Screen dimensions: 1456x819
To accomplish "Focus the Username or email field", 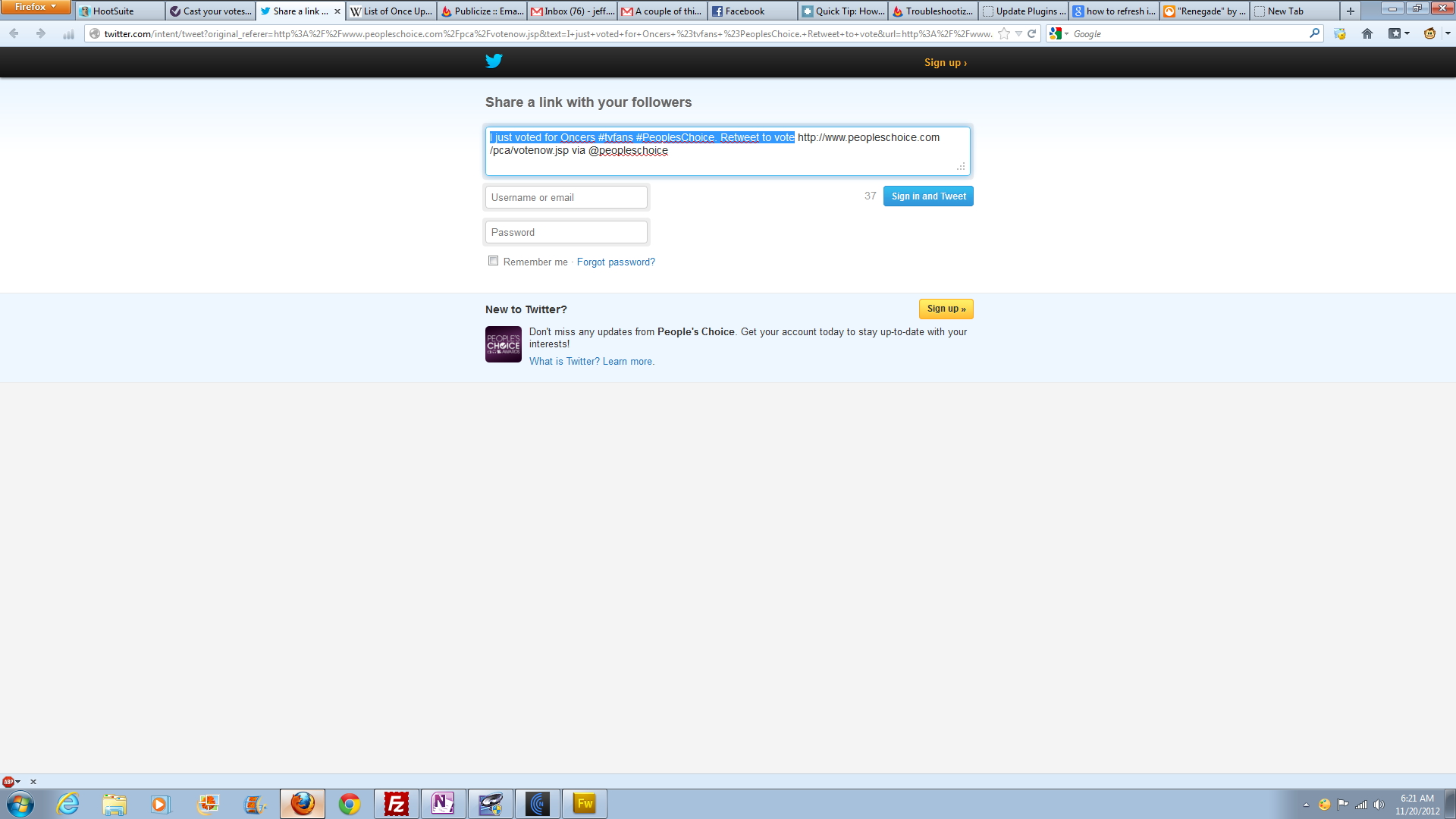I will (x=566, y=197).
